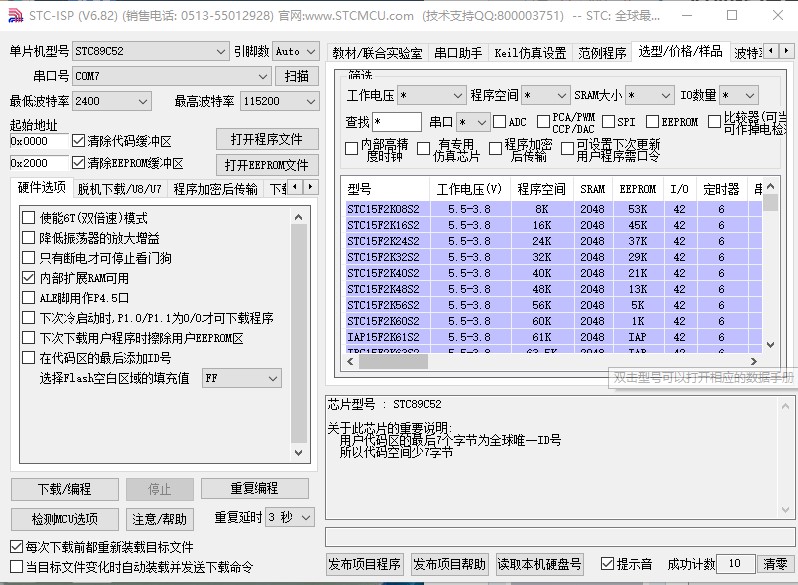Screen dimensions: 798x585
Task: Open the 工作电压 filter dropdown
Action: point(431,95)
